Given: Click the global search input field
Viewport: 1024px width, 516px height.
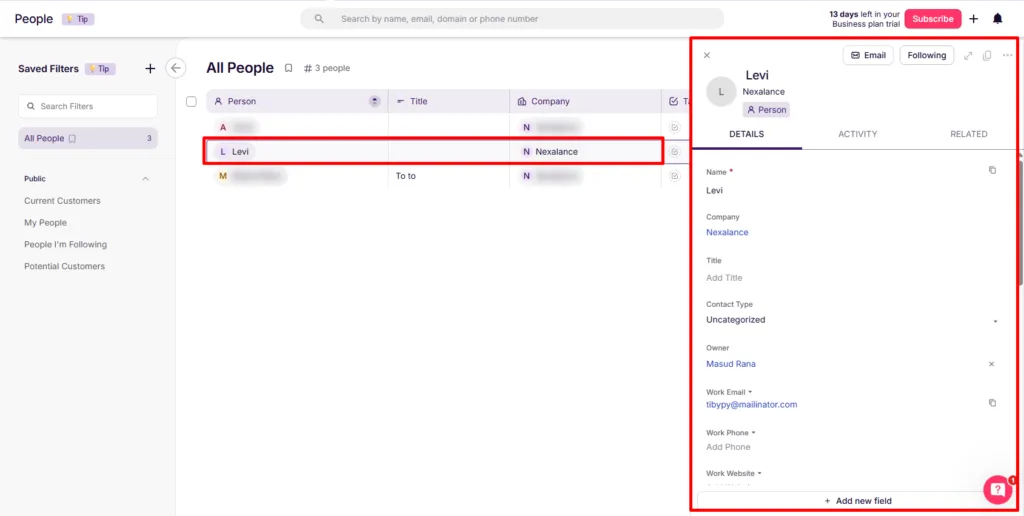Looking at the screenshot, I should [x=512, y=19].
